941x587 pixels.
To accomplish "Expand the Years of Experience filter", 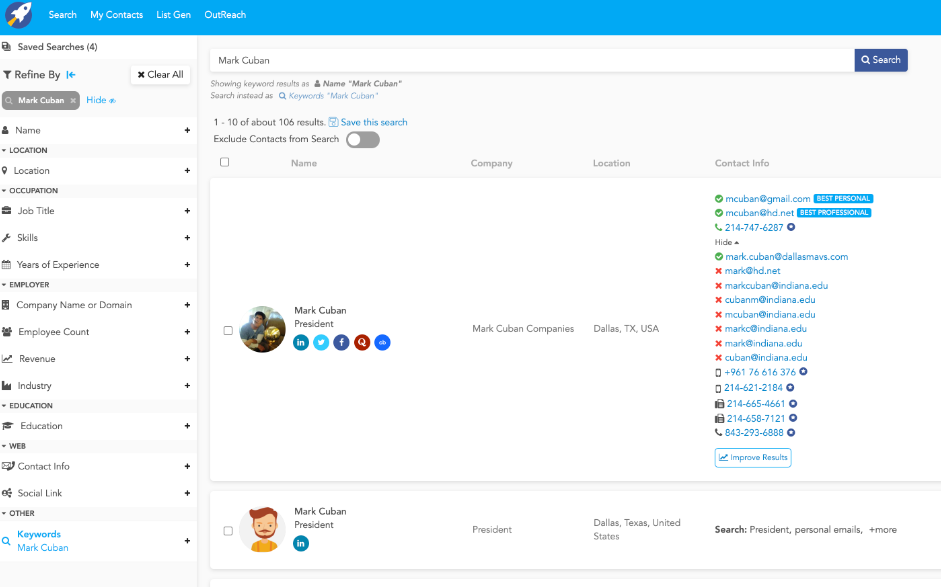I will (x=187, y=265).
